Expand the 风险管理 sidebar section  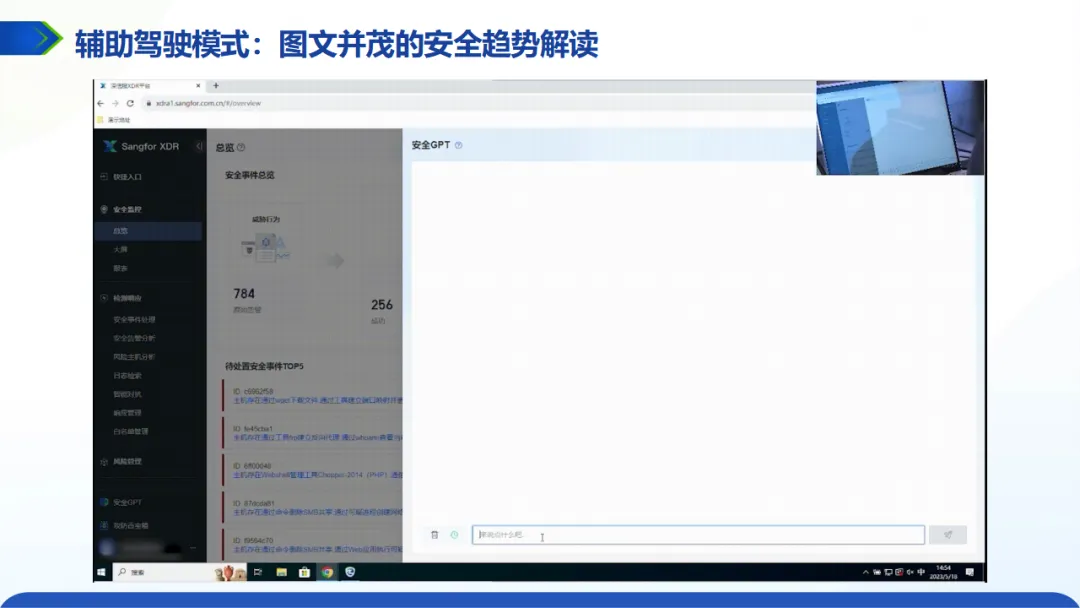[127, 461]
